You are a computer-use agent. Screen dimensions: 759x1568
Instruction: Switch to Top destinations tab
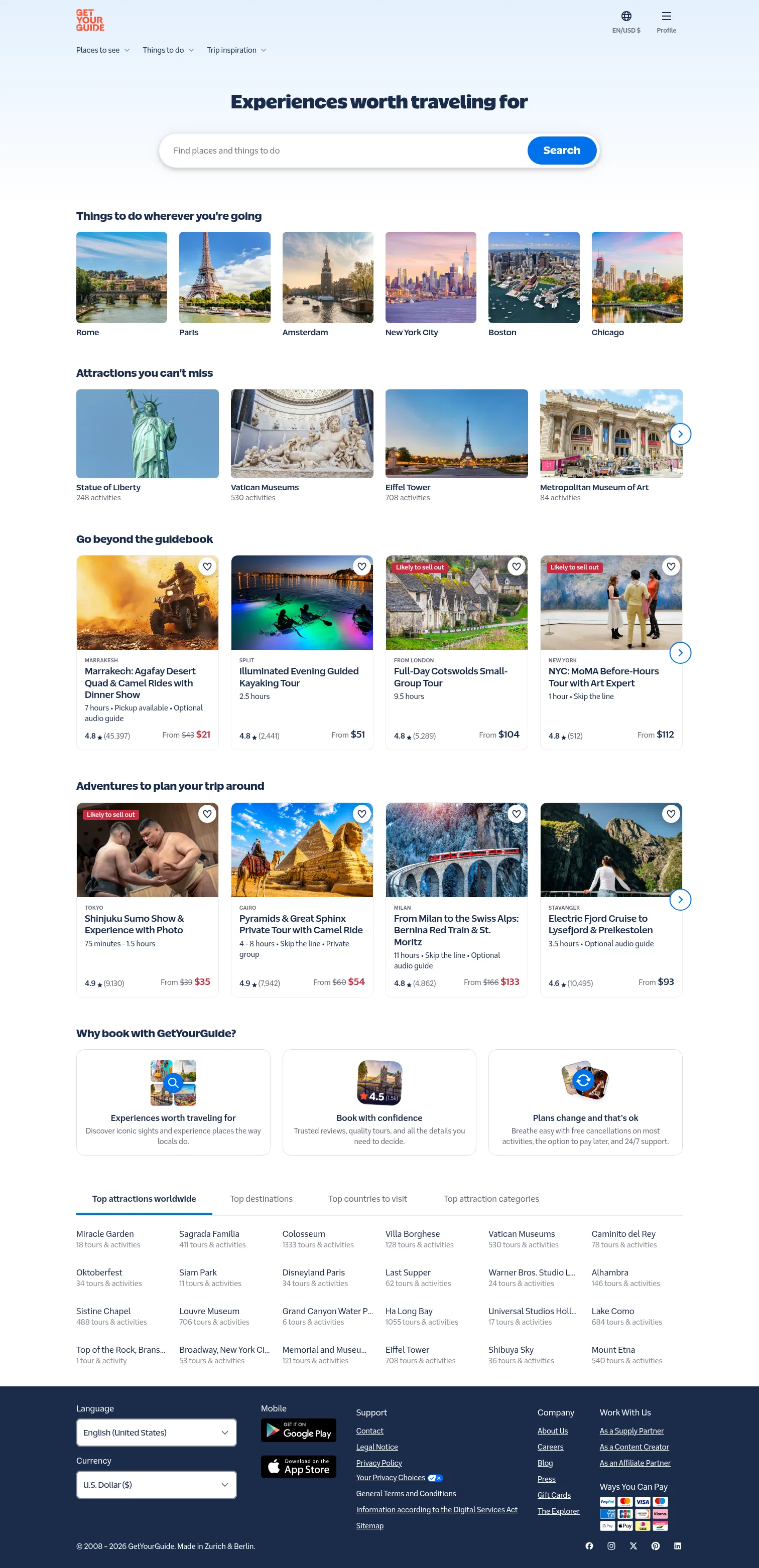(261, 1199)
